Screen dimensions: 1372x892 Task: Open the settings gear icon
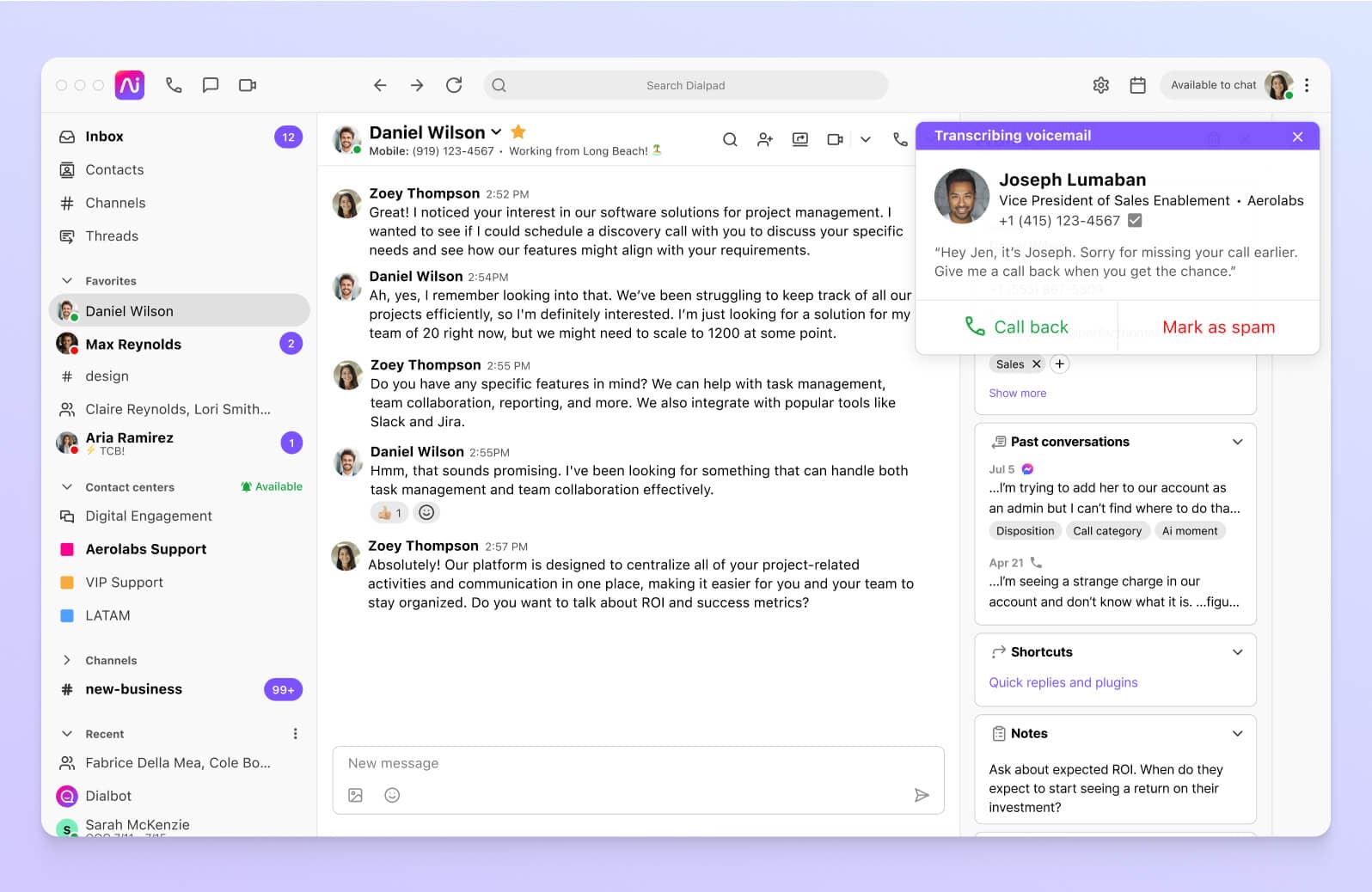(x=1100, y=85)
